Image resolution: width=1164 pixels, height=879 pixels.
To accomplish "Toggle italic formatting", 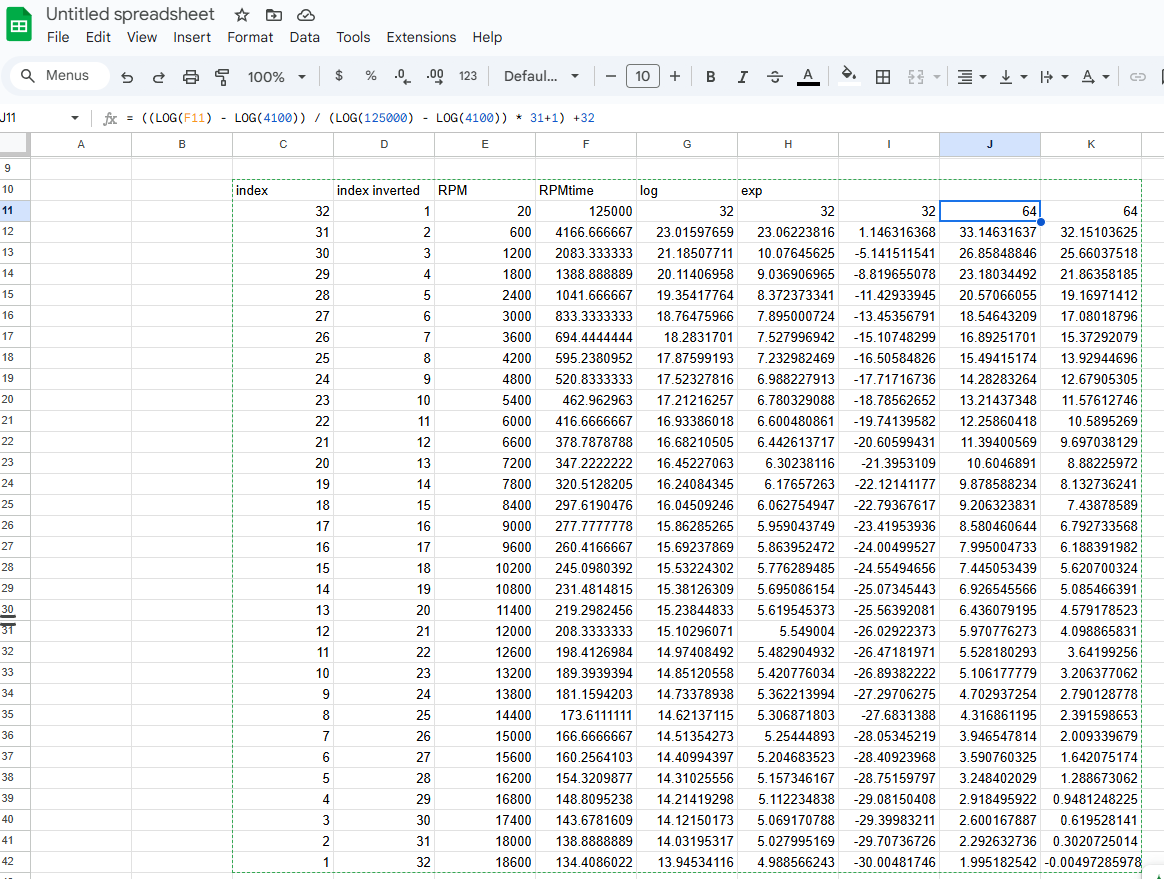I will coord(742,77).
